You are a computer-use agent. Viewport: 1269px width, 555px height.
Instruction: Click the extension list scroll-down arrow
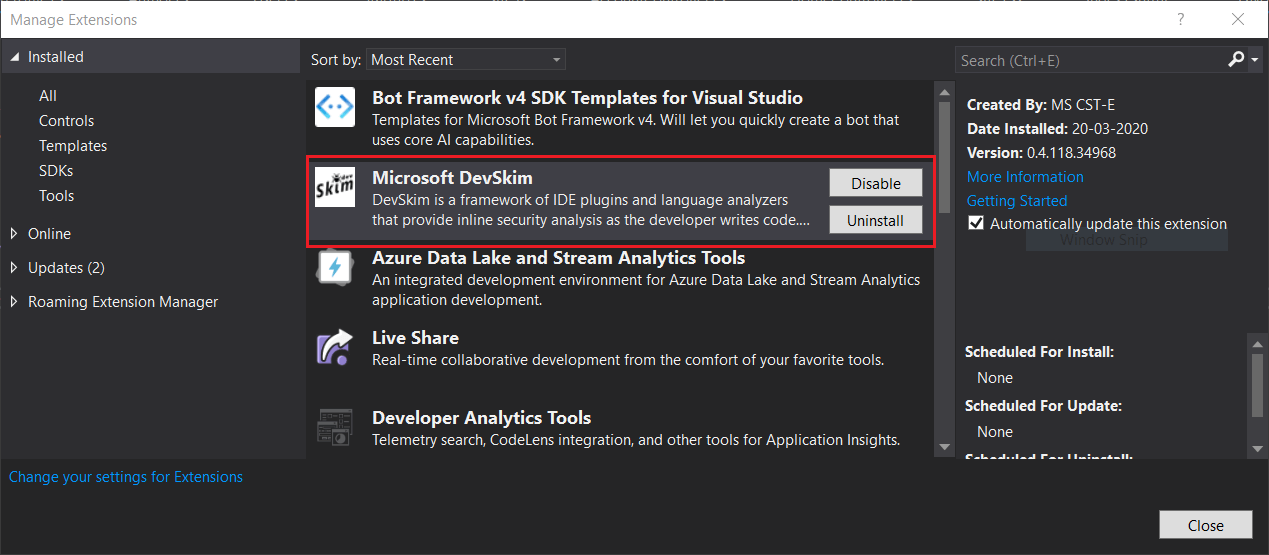tap(944, 446)
